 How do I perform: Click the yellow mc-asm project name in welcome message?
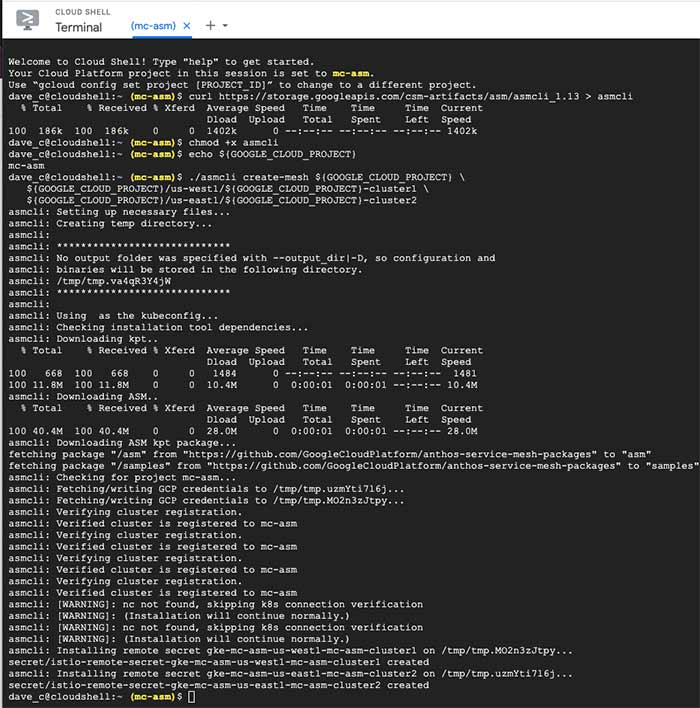(350, 73)
